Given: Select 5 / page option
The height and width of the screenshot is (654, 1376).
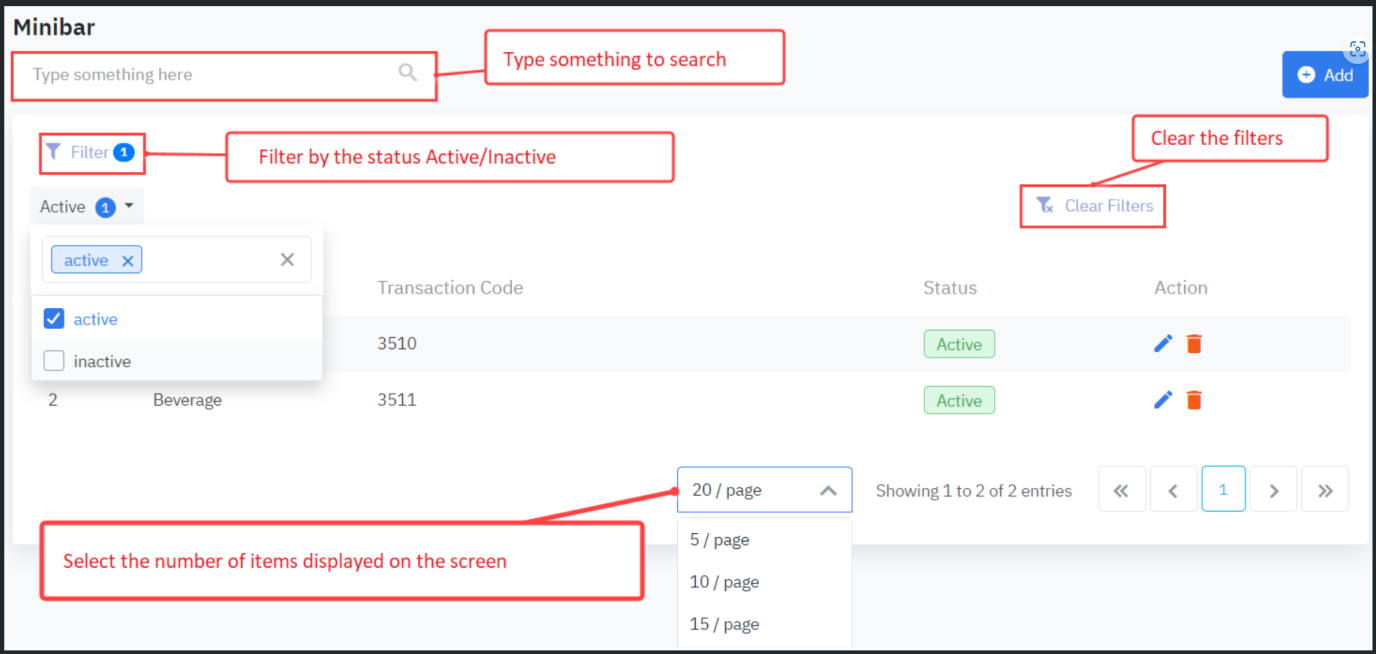Looking at the screenshot, I should 720,540.
